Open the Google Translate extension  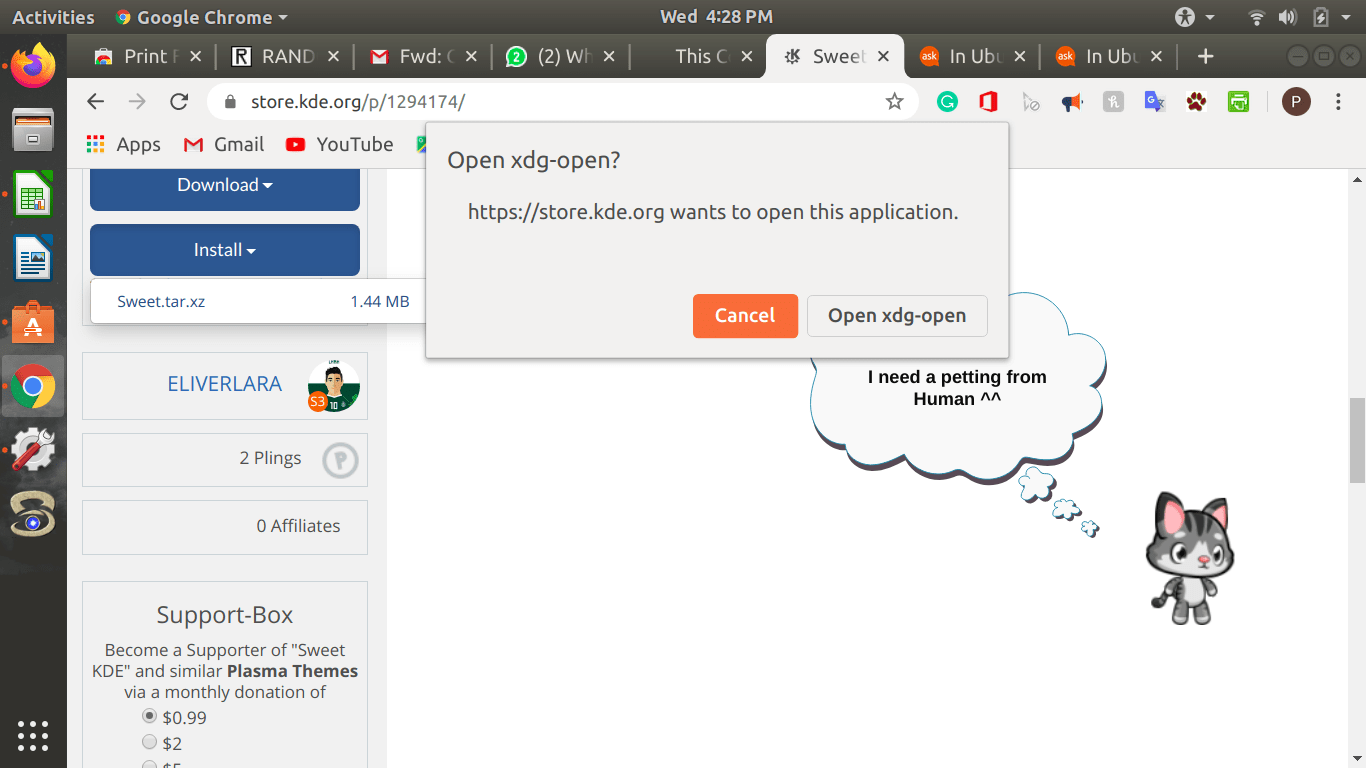click(1155, 101)
